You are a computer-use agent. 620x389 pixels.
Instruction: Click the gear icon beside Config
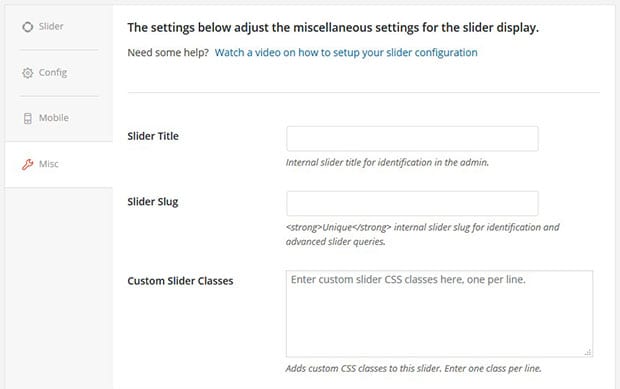coord(28,73)
